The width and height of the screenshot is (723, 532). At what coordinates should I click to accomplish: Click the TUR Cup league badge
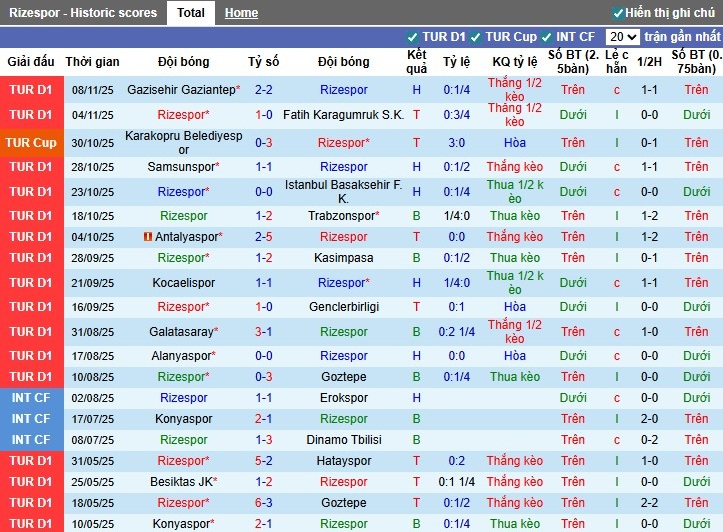pyautogui.click(x=31, y=143)
